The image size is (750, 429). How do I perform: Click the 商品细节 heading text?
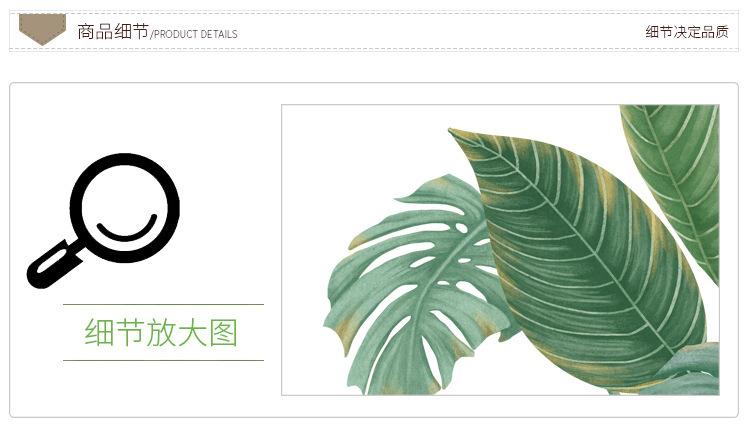113,32
